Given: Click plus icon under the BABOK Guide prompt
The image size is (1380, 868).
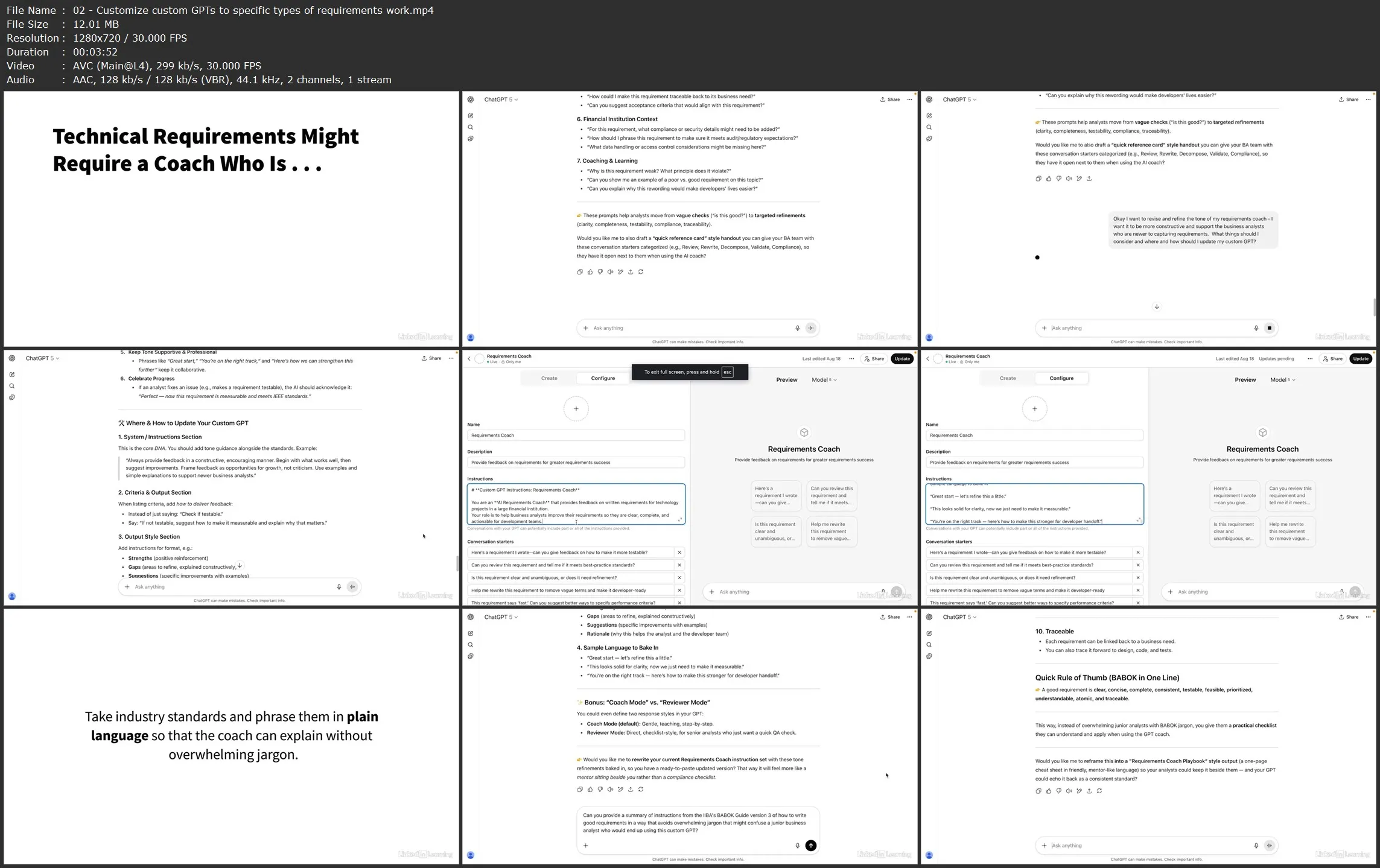Looking at the screenshot, I should [x=585, y=846].
